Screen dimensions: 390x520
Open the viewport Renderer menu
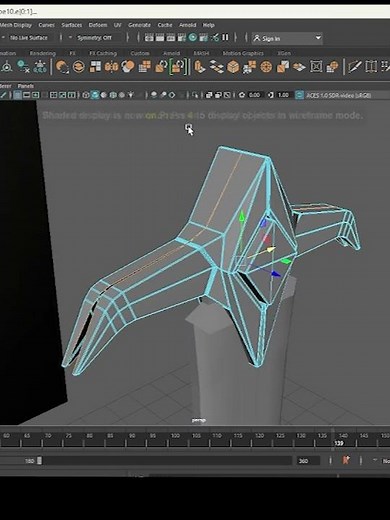click(x=5, y=86)
